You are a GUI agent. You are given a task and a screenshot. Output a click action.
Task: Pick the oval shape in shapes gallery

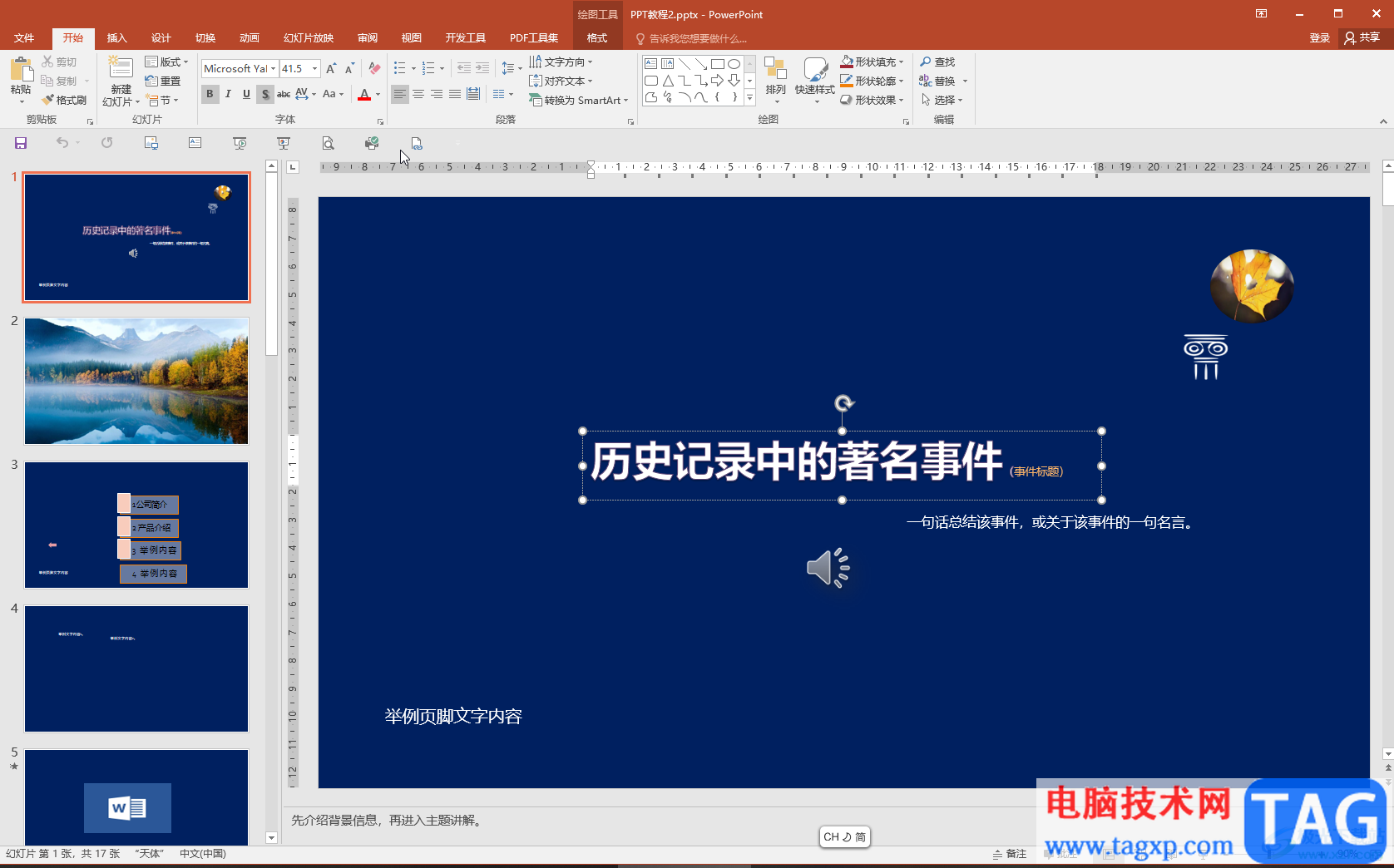click(734, 64)
